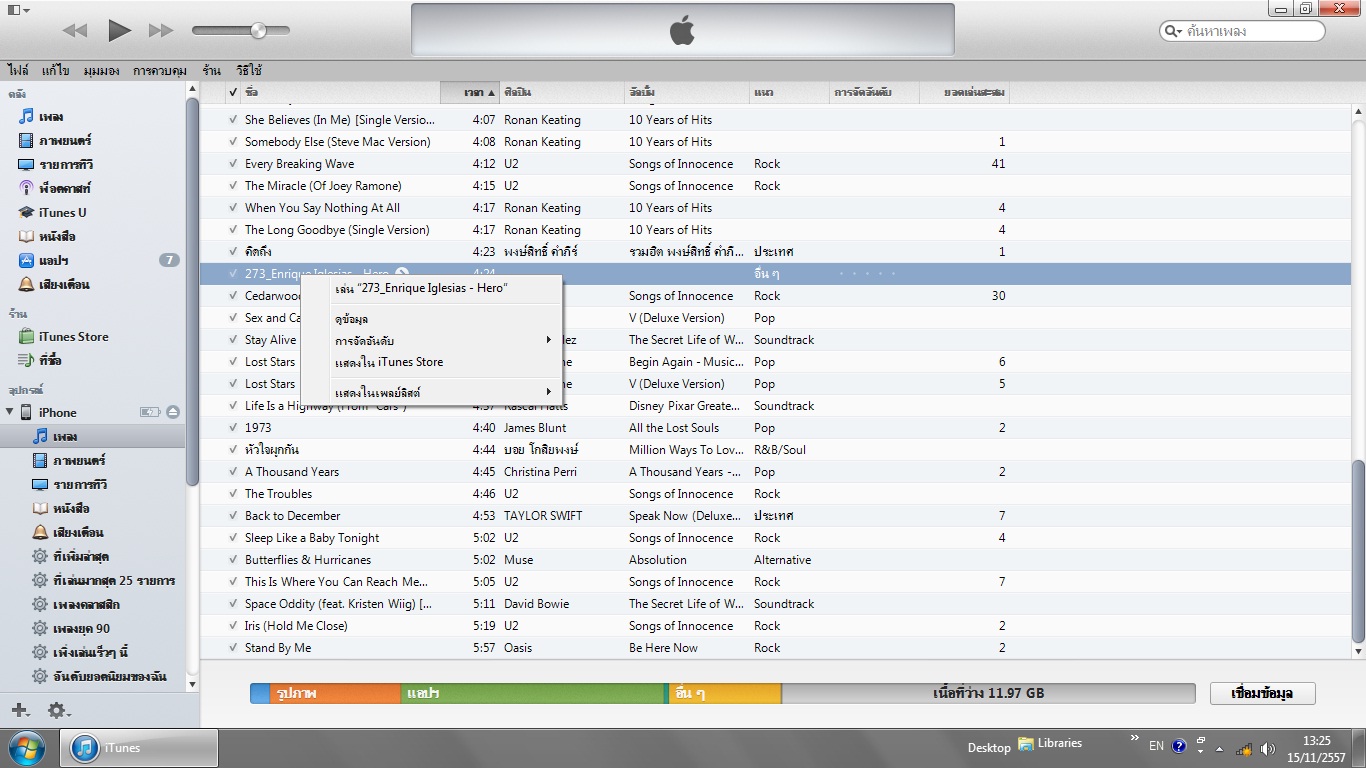Image resolution: width=1366 pixels, height=768 pixels.
Task: Open the การควบคุม (Controls) menu
Action: pos(160,71)
